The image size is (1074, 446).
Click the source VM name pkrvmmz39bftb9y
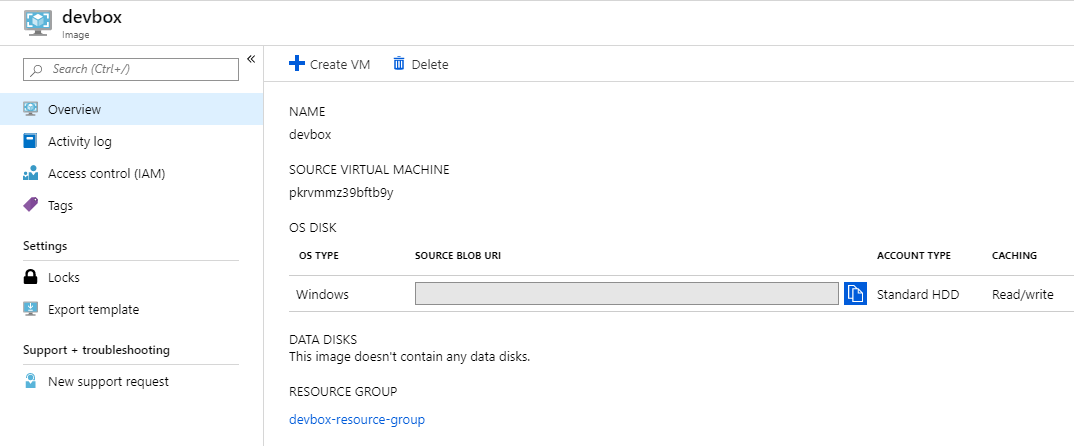click(341, 193)
